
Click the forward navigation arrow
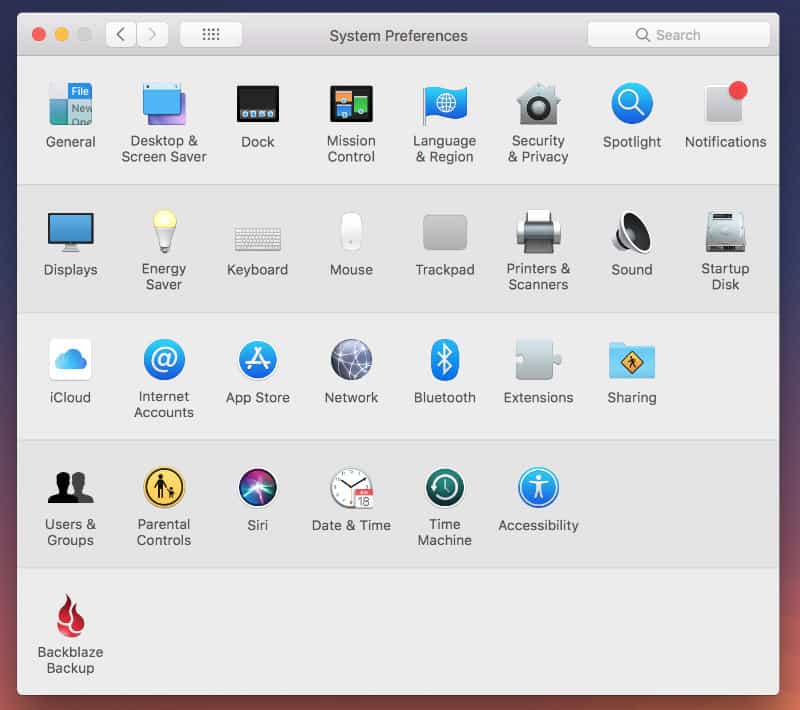[x=152, y=35]
